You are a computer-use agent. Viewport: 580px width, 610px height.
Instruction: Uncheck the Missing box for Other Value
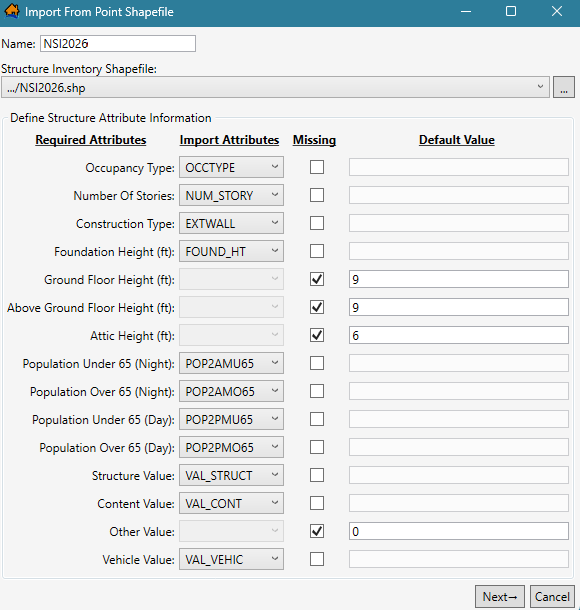317,531
